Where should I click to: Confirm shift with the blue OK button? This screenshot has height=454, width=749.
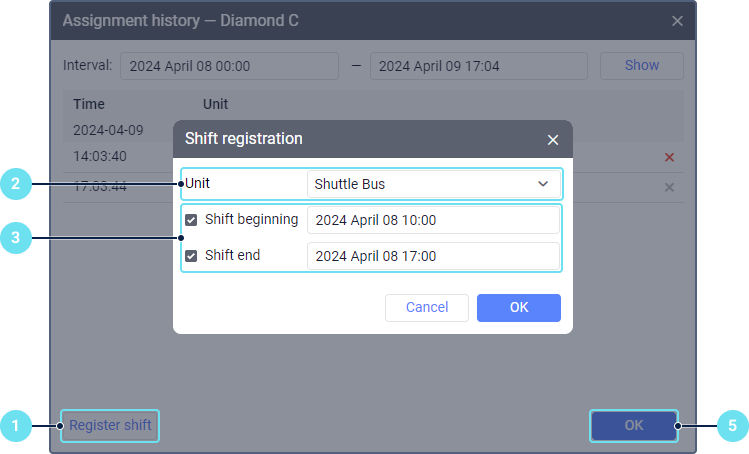(519, 308)
